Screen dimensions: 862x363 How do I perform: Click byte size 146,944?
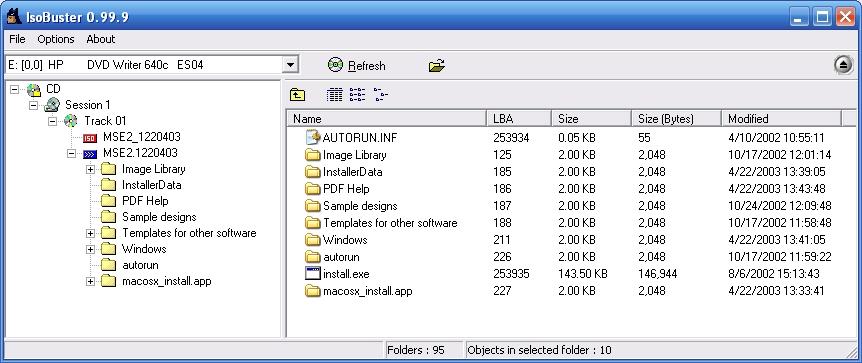657,274
